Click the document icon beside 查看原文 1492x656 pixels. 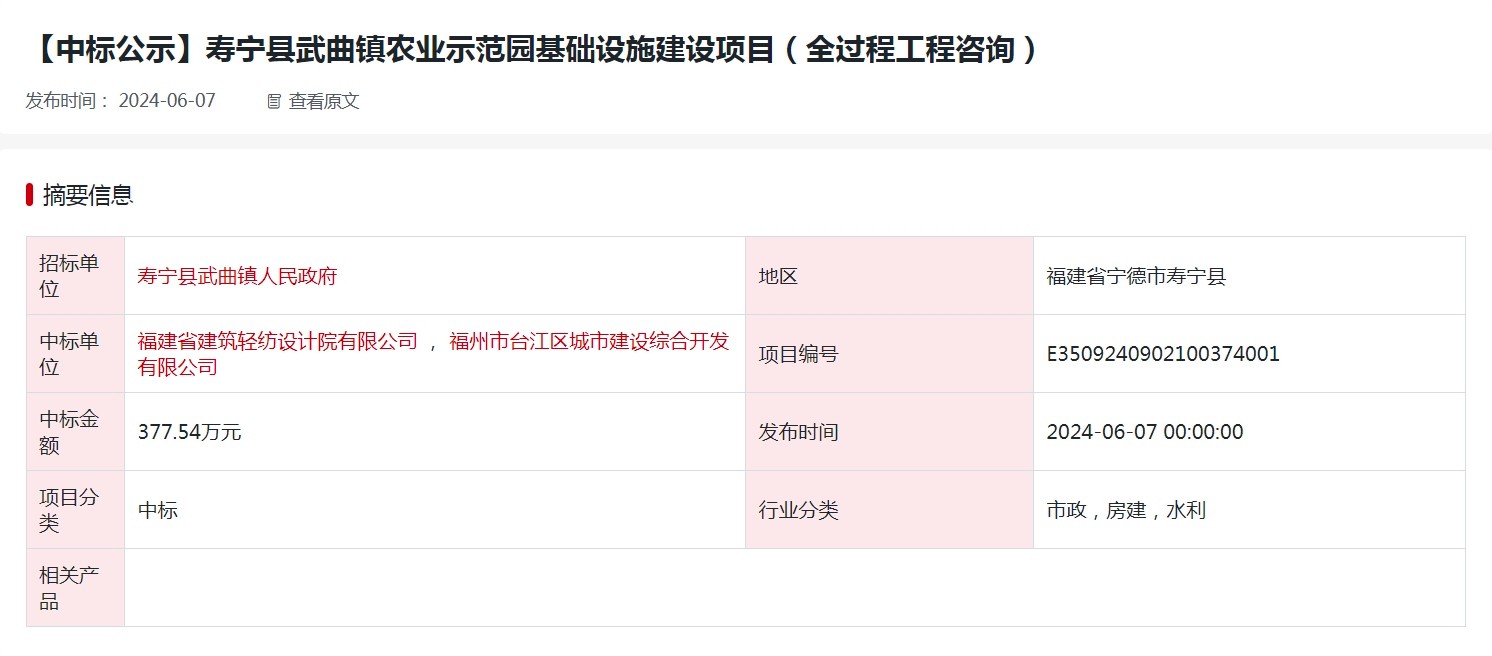click(x=274, y=101)
